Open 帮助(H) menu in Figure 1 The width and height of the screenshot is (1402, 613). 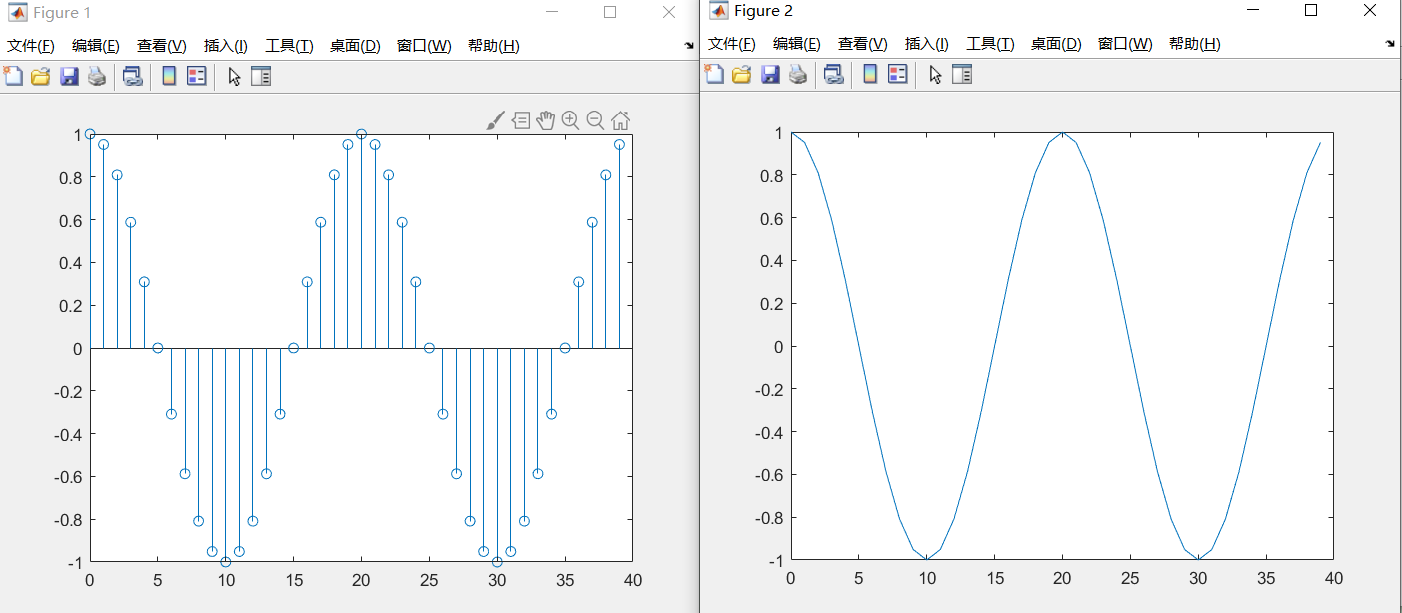click(494, 46)
